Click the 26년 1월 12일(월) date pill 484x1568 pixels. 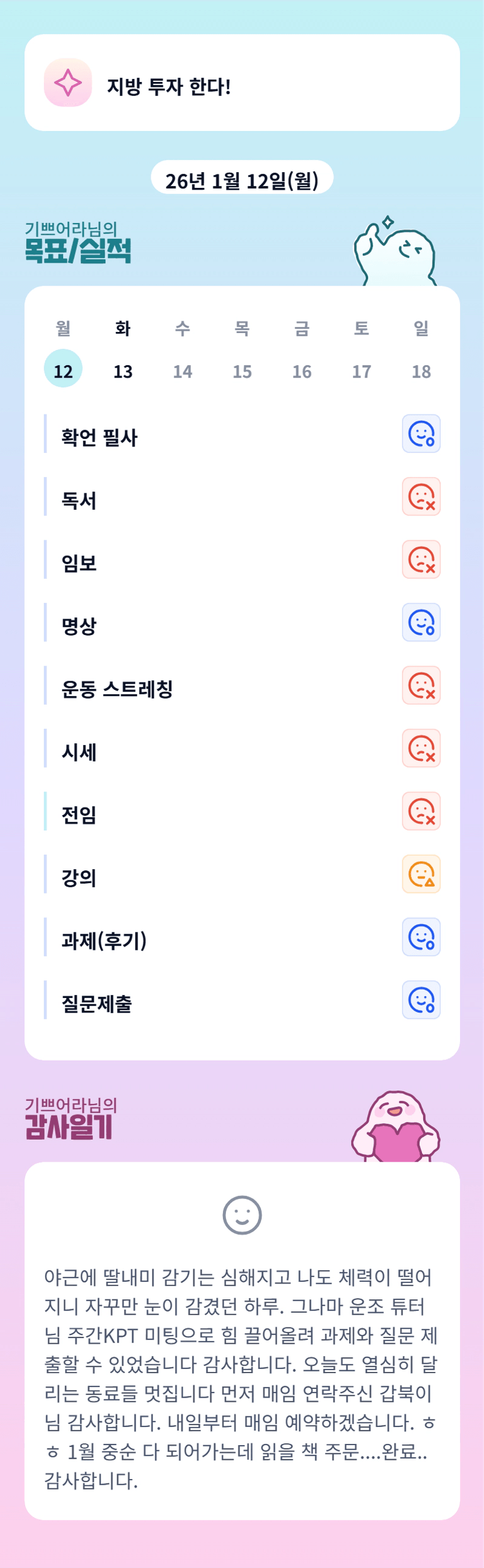[242, 180]
